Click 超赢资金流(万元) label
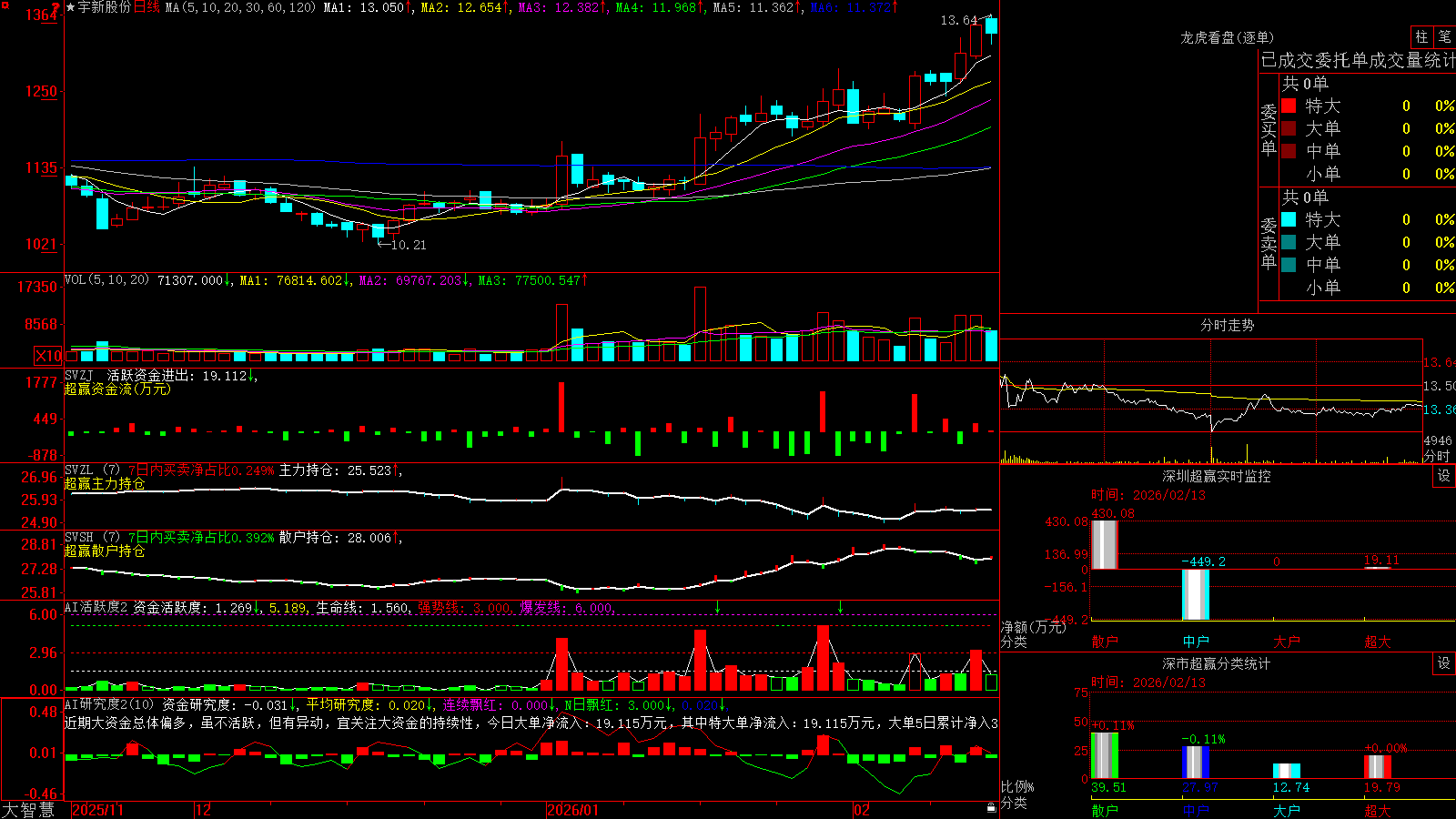Viewport: 1456px width, 819px height. pyautogui.click(x=117, y=389)
